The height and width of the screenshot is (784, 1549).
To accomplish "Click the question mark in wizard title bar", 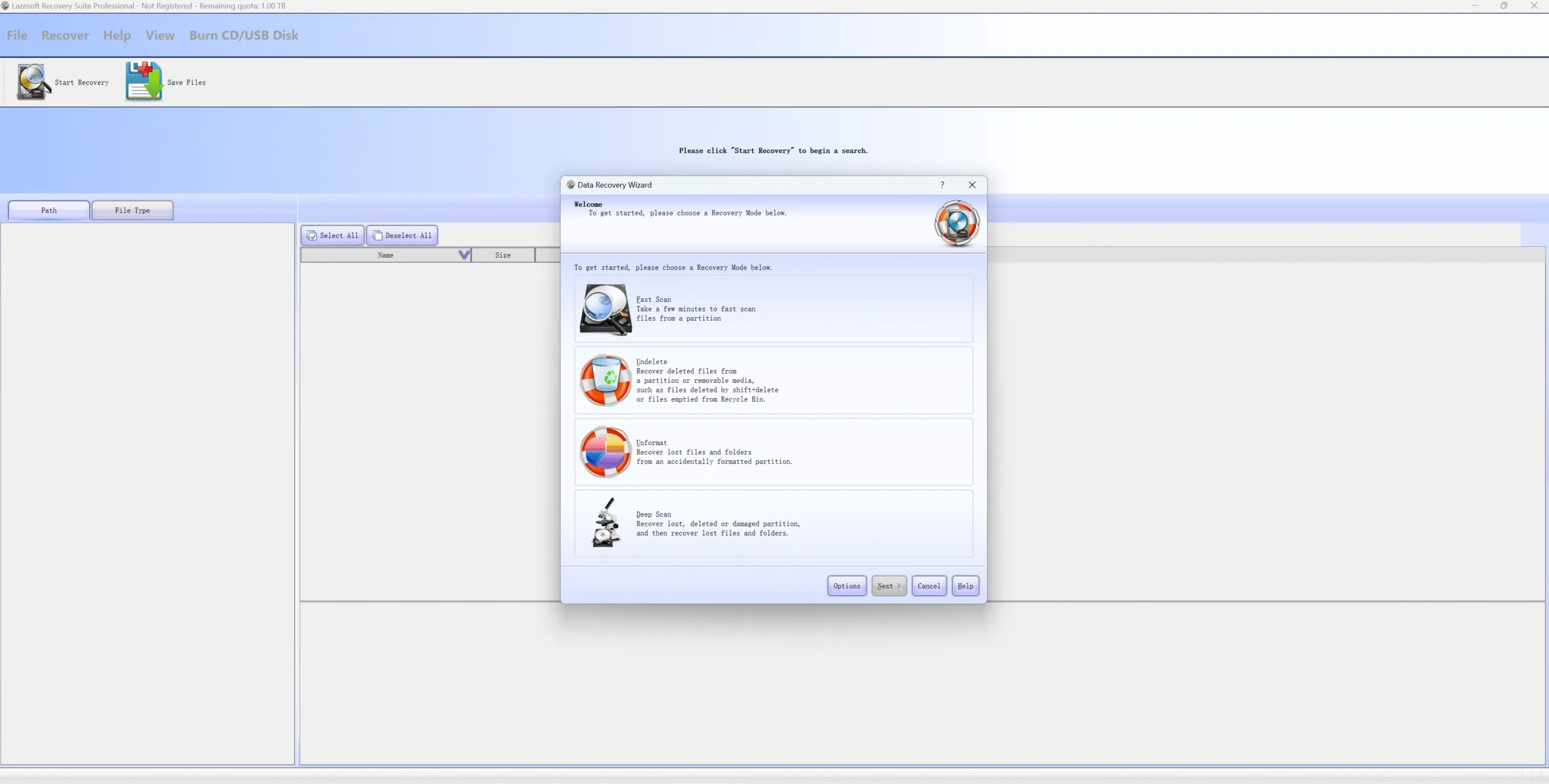I will coord(942,185).
